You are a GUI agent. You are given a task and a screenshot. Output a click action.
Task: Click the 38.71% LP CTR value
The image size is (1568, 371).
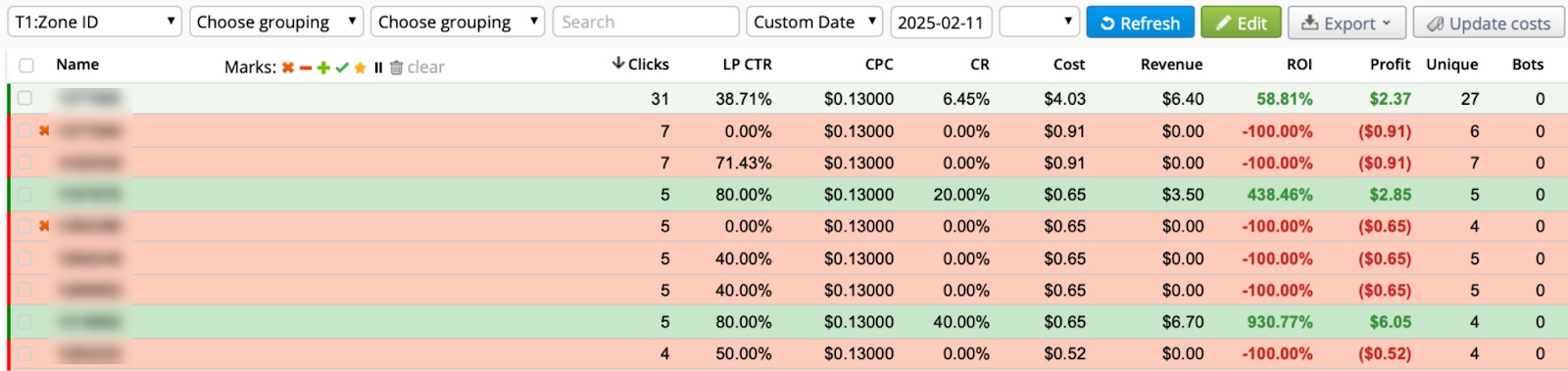click(743, 99)
